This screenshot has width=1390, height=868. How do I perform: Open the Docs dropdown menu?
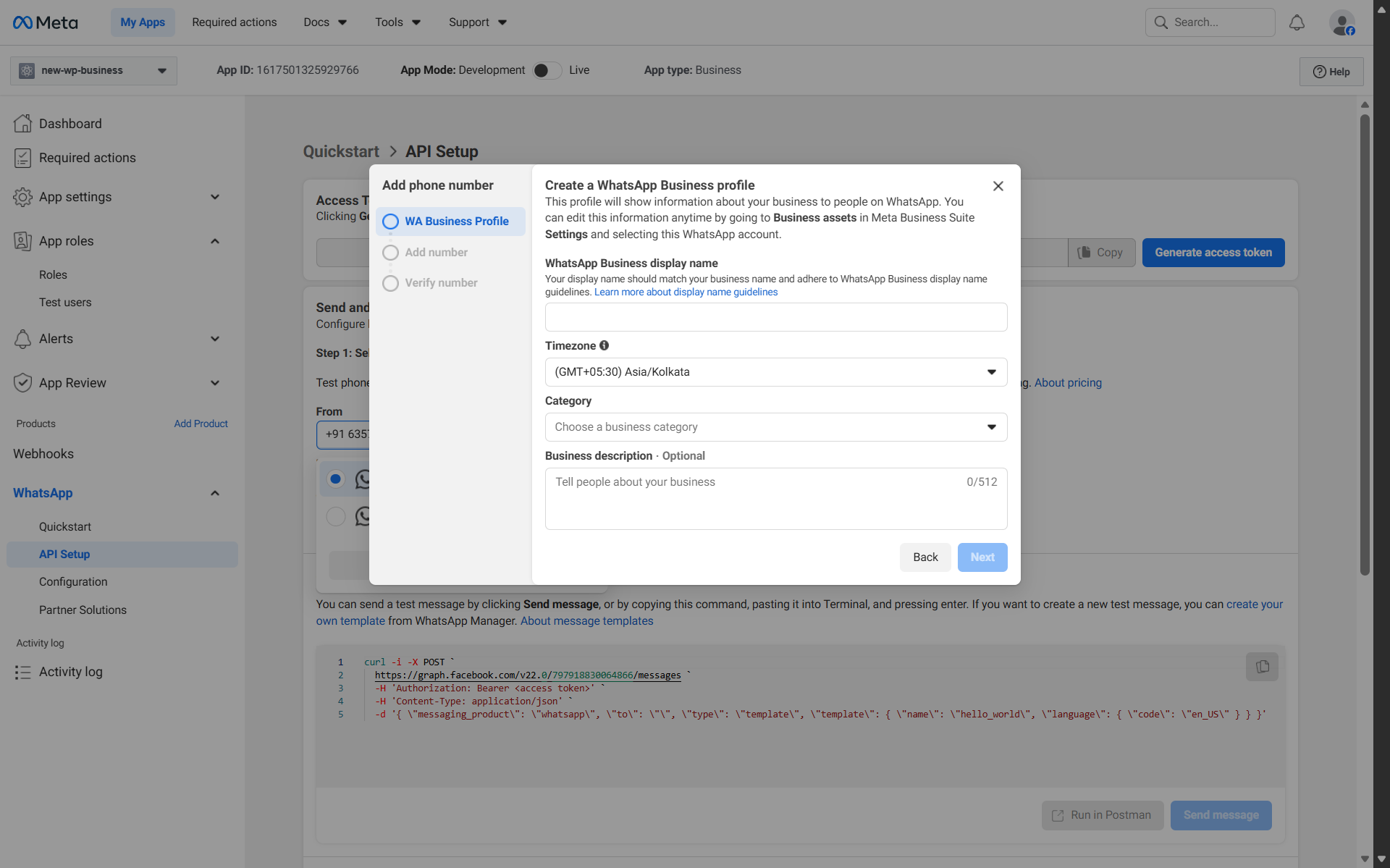[x=325, y=22]
